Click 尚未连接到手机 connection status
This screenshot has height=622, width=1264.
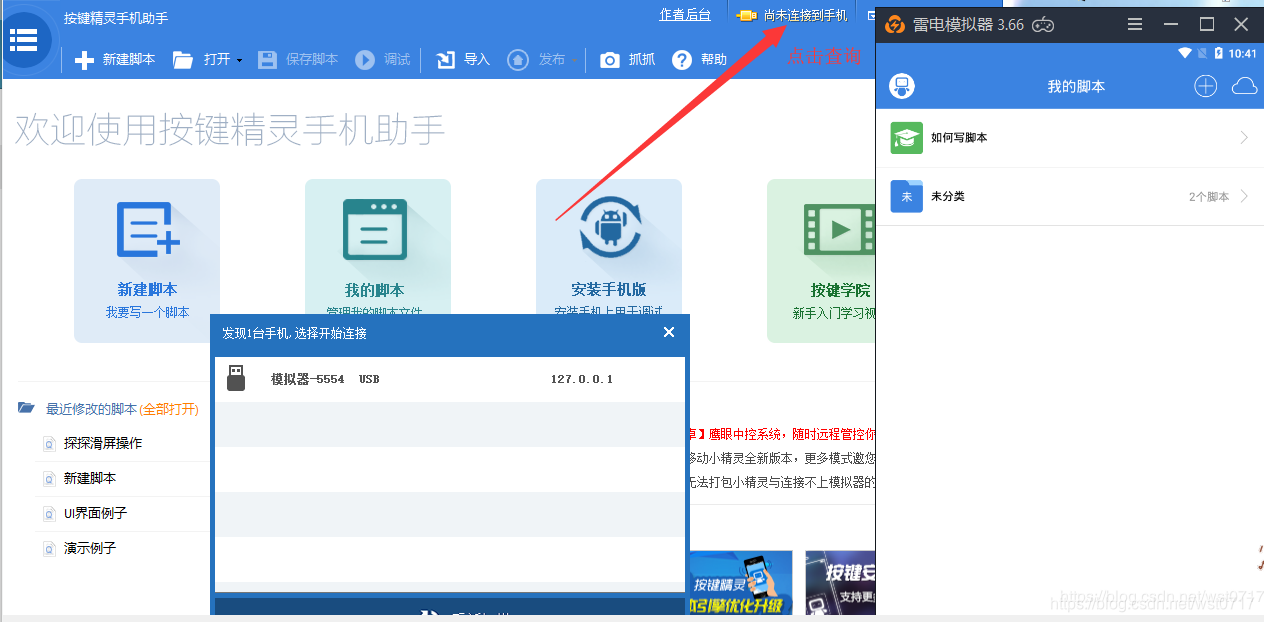click(805, 15)
